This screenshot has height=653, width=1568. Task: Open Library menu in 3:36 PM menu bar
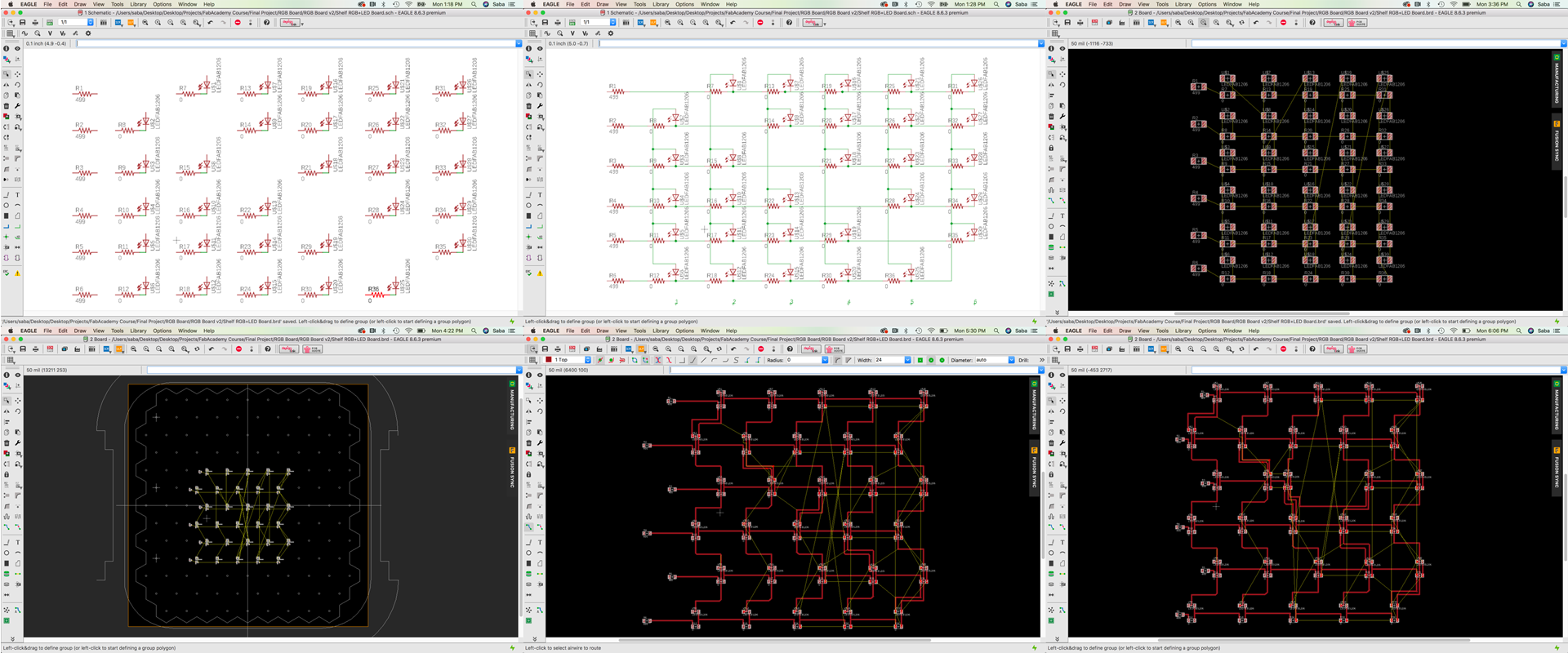pos(1183,4)
